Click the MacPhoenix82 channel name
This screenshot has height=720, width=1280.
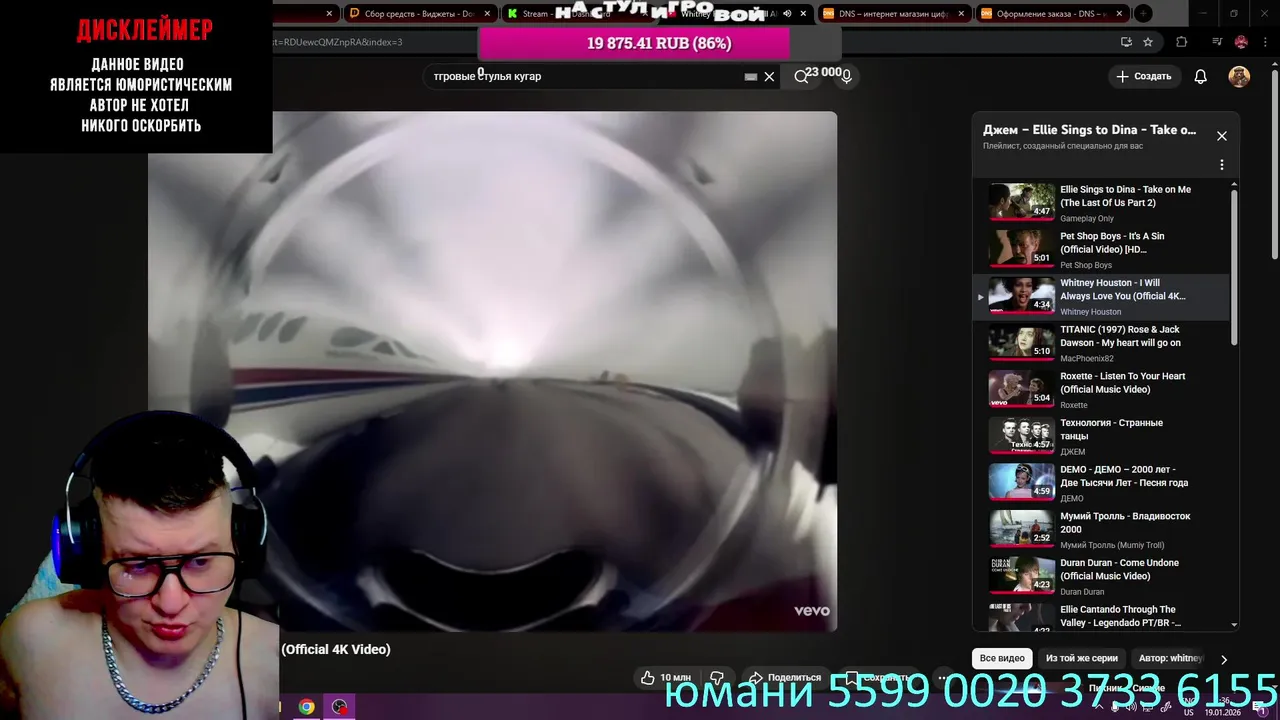coord(1086,358)
